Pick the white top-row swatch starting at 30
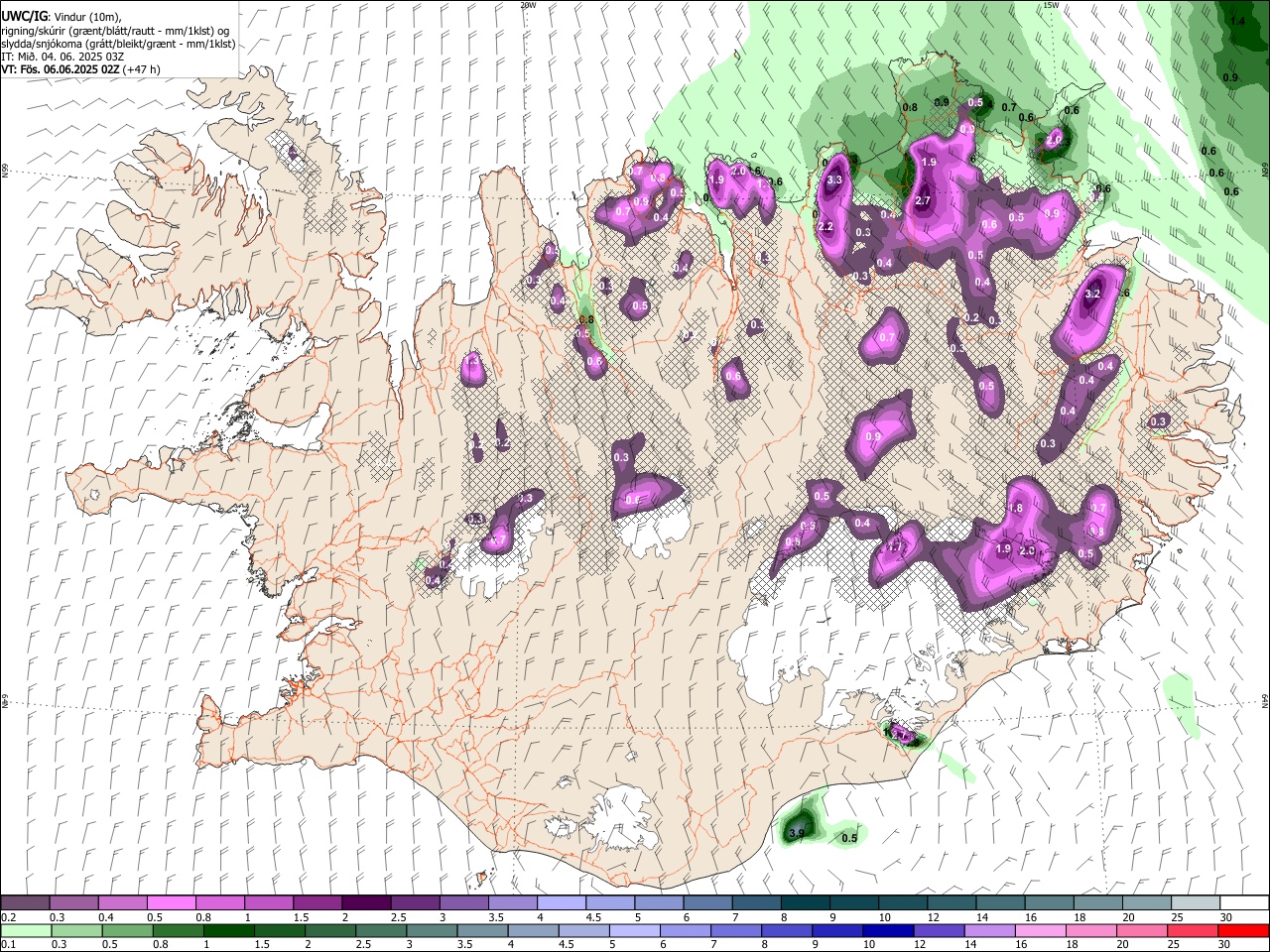This screenshot has height=952, width=1270. 1243,903
